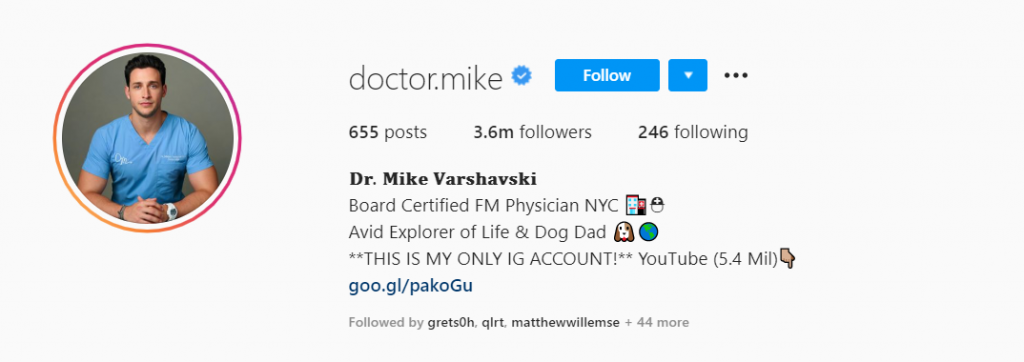Click the helmet emoji after NYC
The height and width of the screenshot is (362, 1024).
657,206
